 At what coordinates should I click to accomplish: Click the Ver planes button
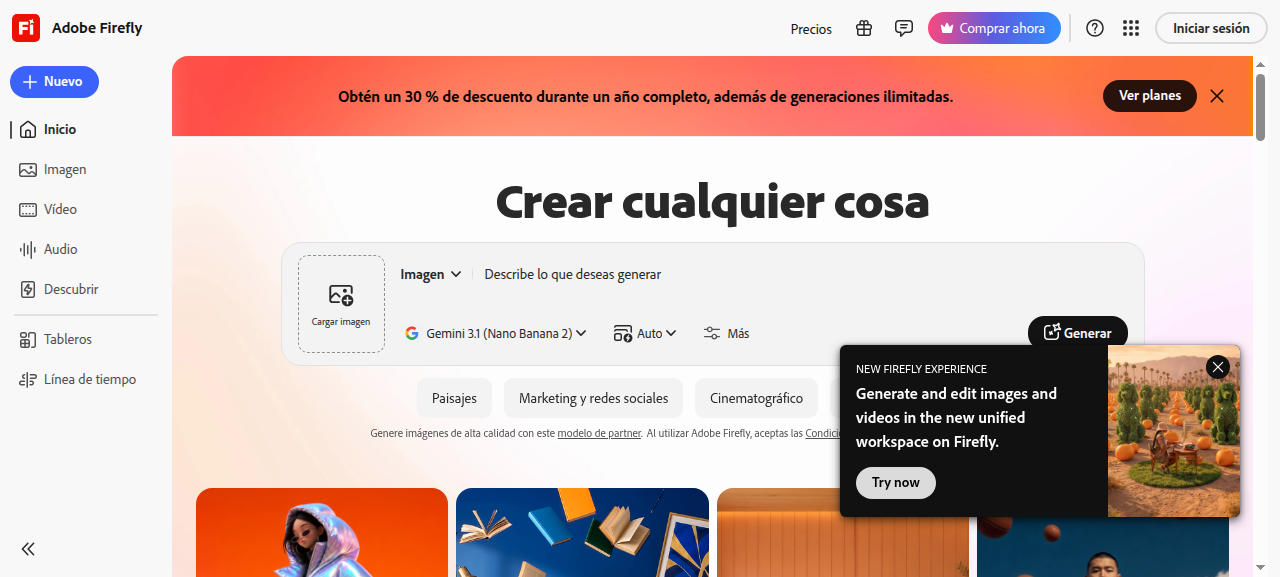[x=1150, y=96]
